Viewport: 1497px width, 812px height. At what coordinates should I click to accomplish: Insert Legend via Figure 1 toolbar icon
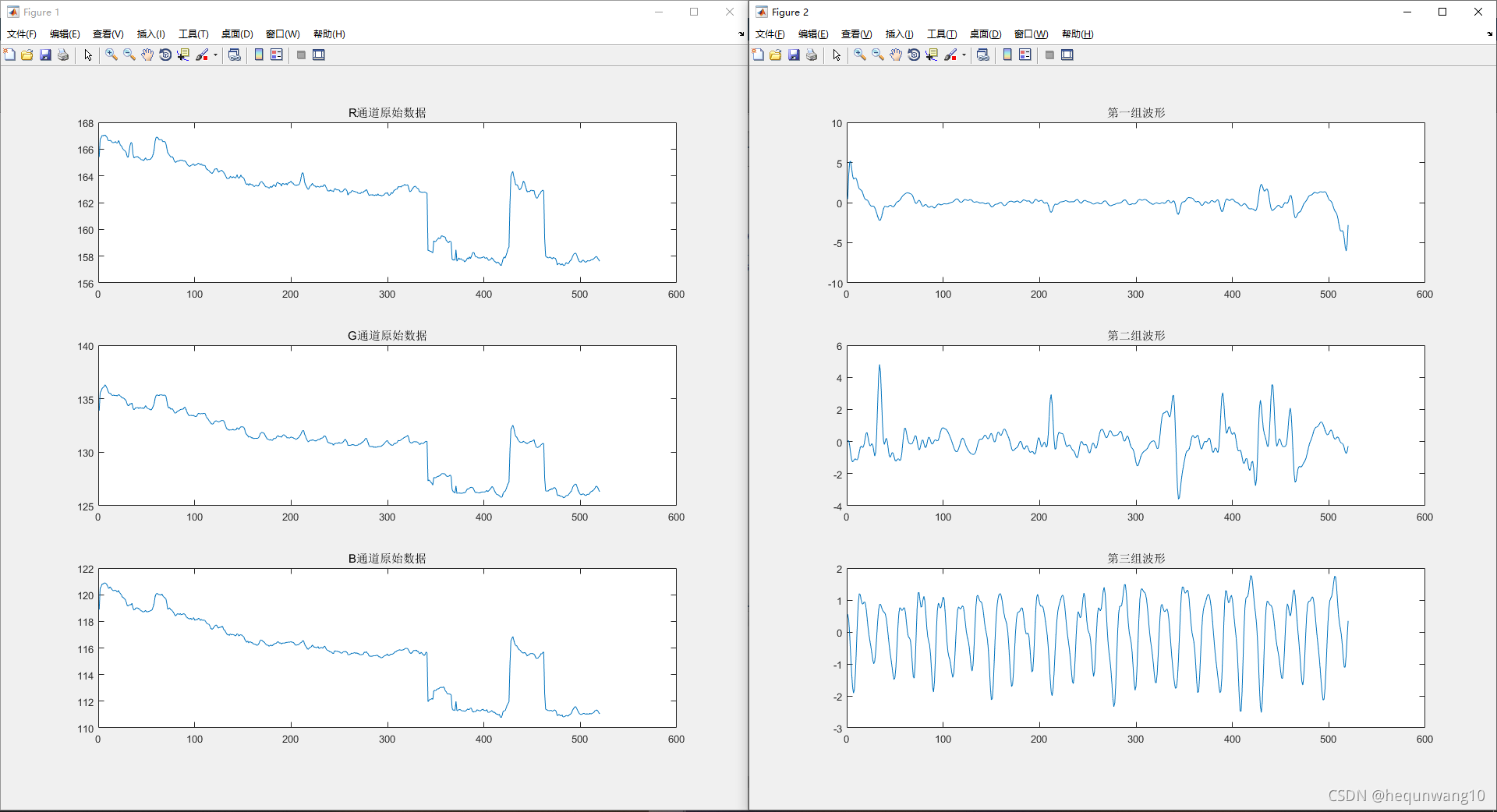tap(277, 55)
